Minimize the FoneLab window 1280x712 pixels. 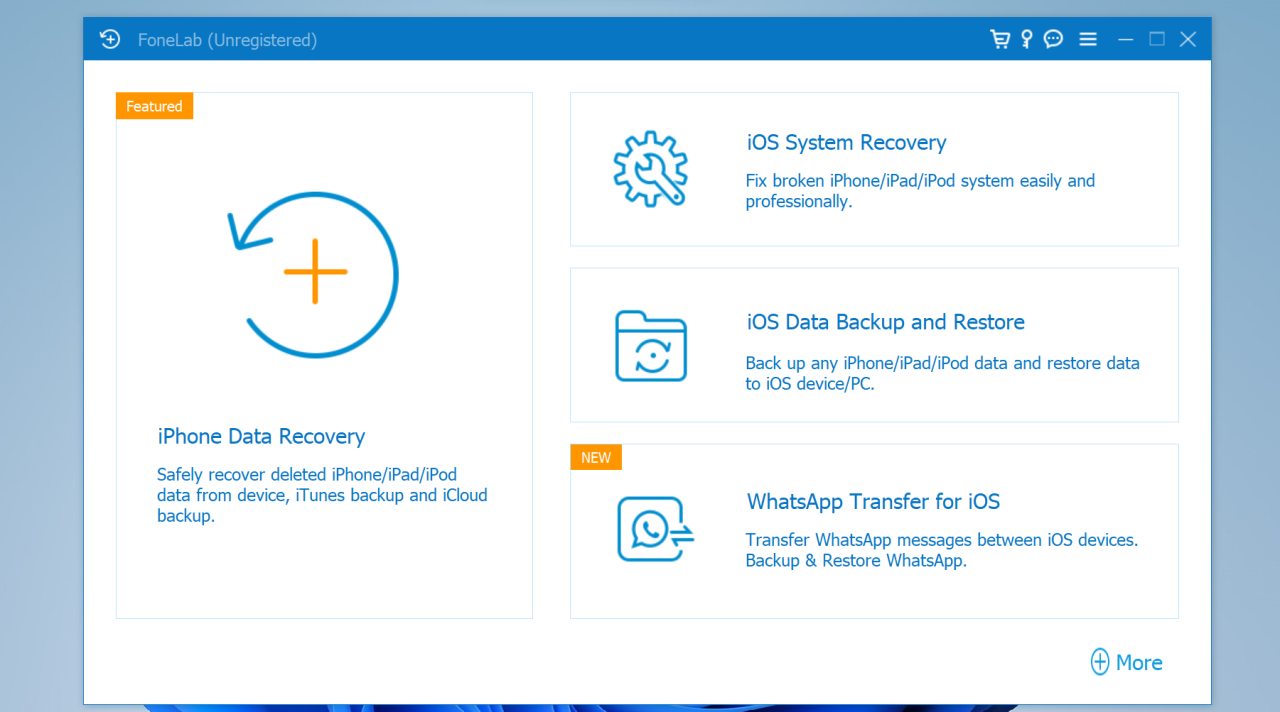[1126, 39]
